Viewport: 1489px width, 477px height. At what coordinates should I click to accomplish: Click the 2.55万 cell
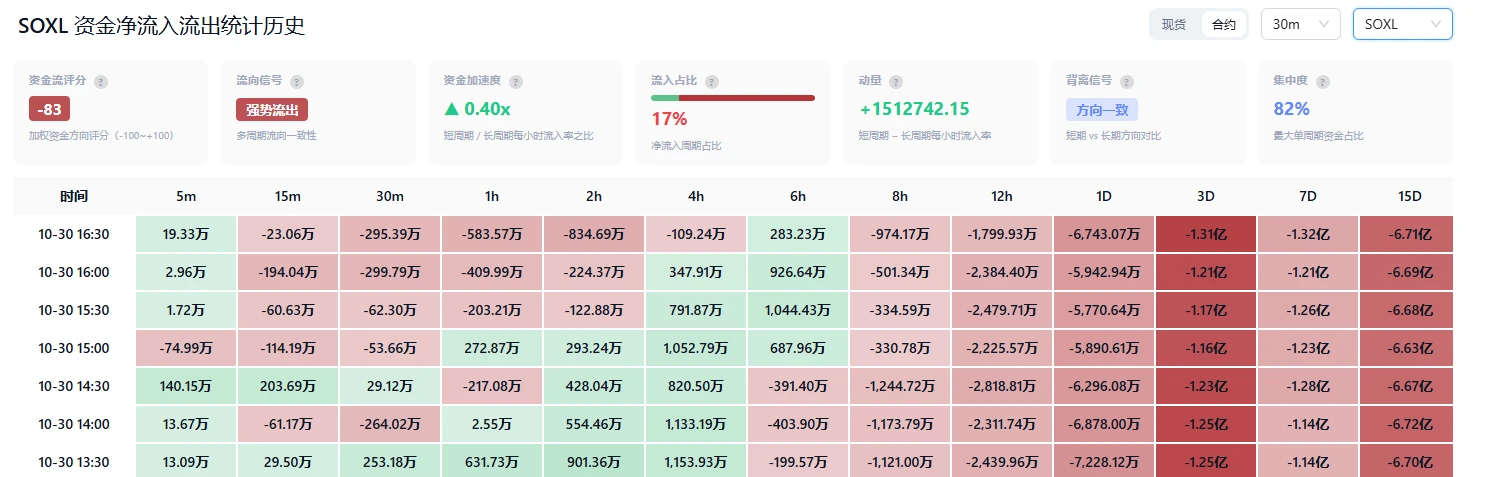click(492, 424)
